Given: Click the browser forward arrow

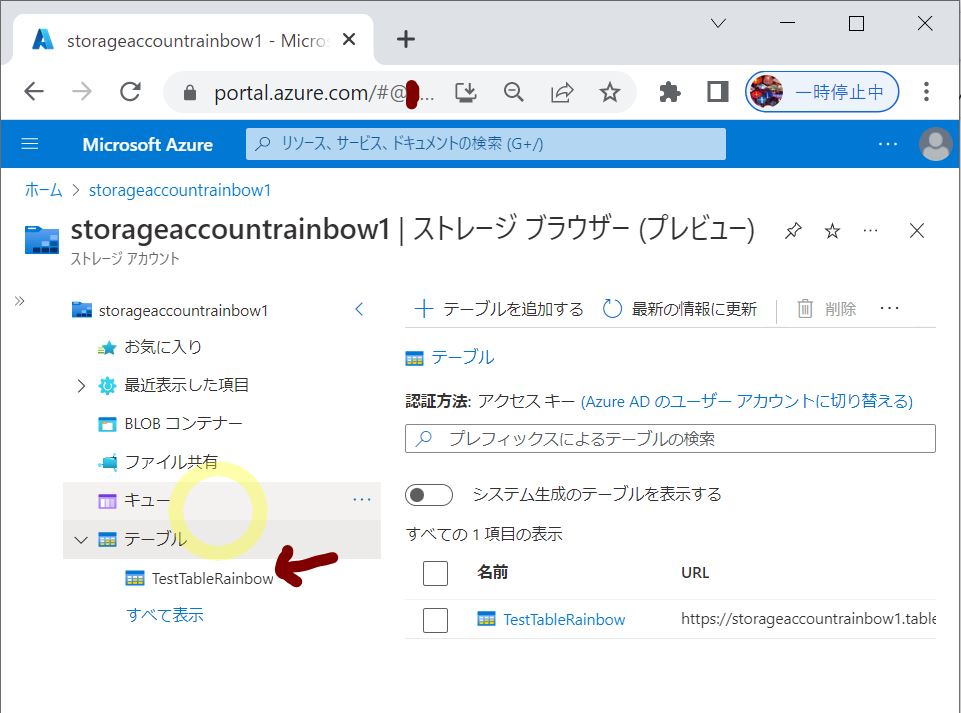Looking at the screenshot, I should point(82,92).
